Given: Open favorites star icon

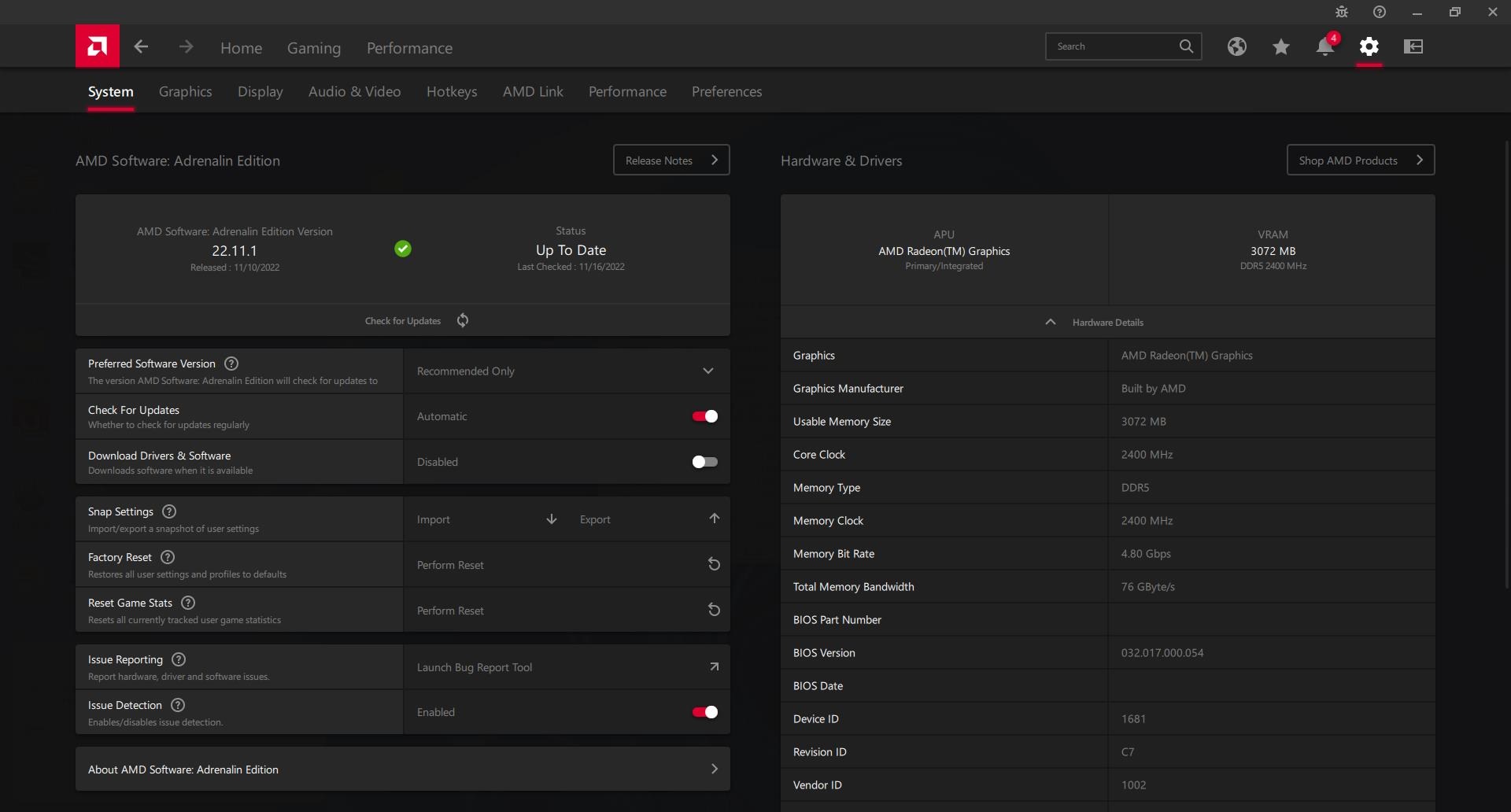Looking at the screenshot, I should click(1281, 46).
